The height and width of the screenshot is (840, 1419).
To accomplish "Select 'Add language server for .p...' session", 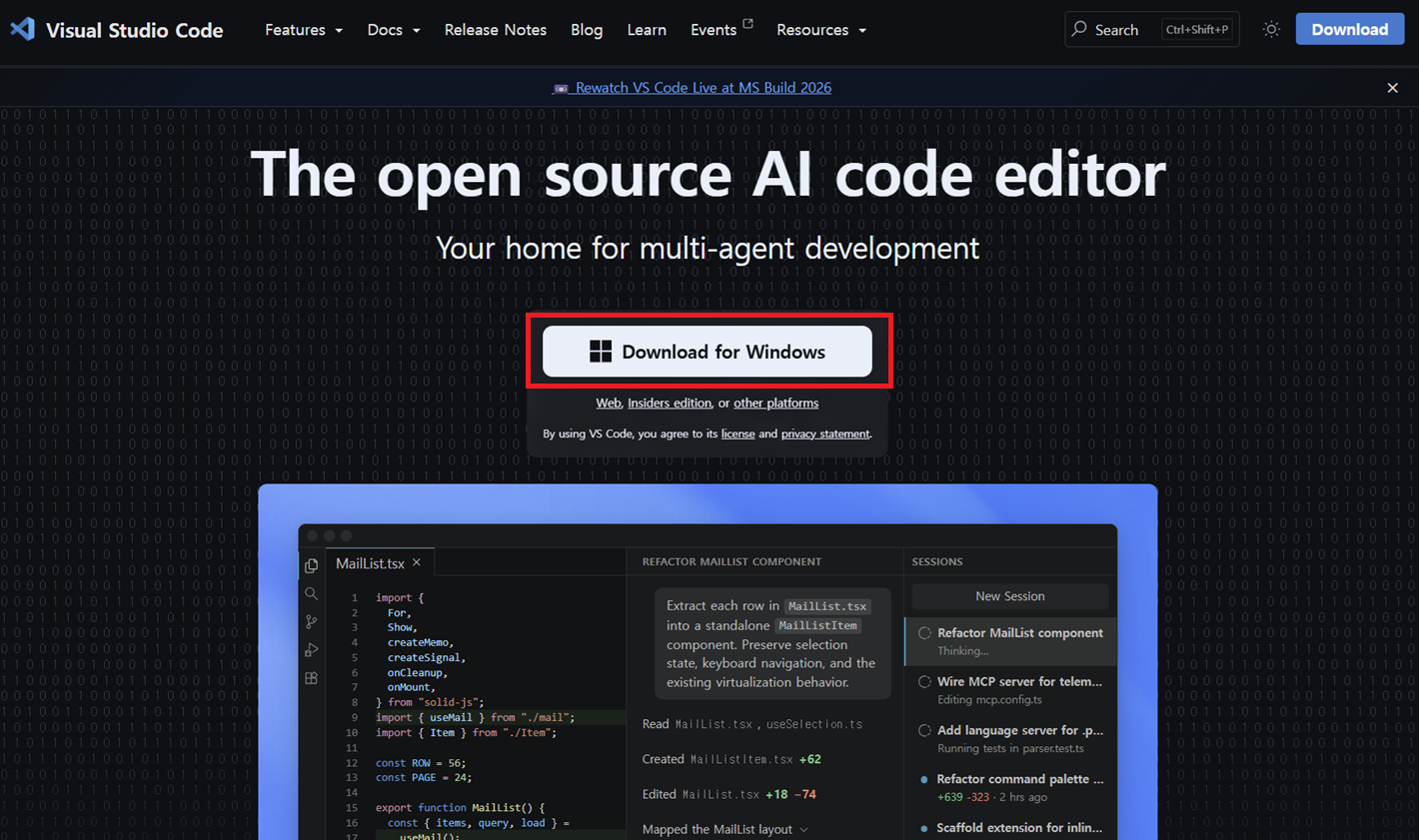I will (1010, 739).
